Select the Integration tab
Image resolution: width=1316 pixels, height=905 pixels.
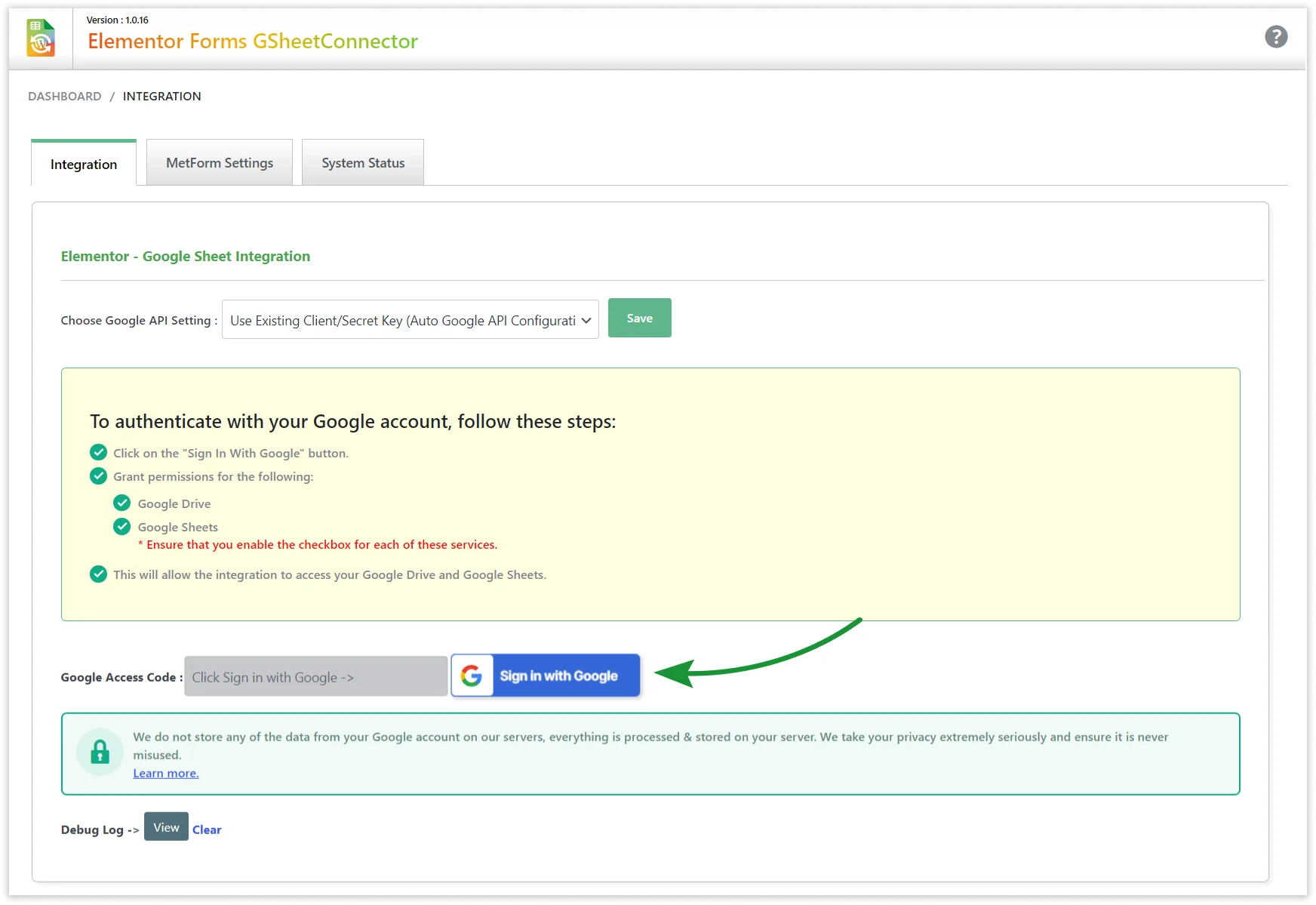coord(84,164)
